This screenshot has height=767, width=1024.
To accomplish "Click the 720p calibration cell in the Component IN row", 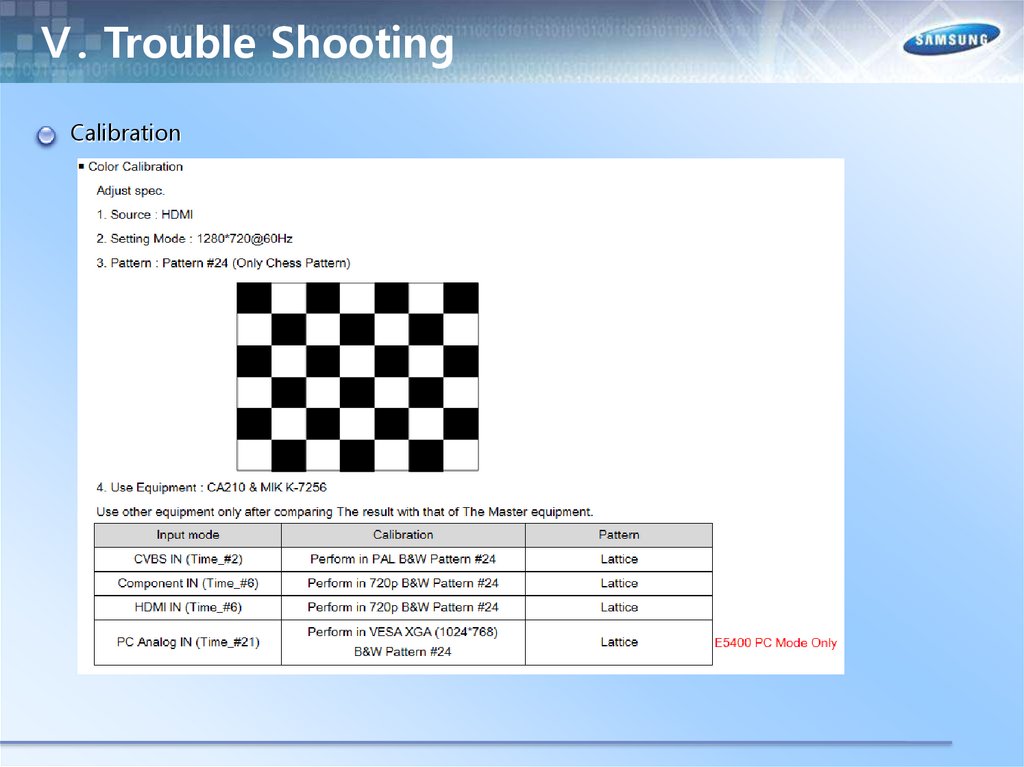I will pyautogui.click(x=403, y=583).
